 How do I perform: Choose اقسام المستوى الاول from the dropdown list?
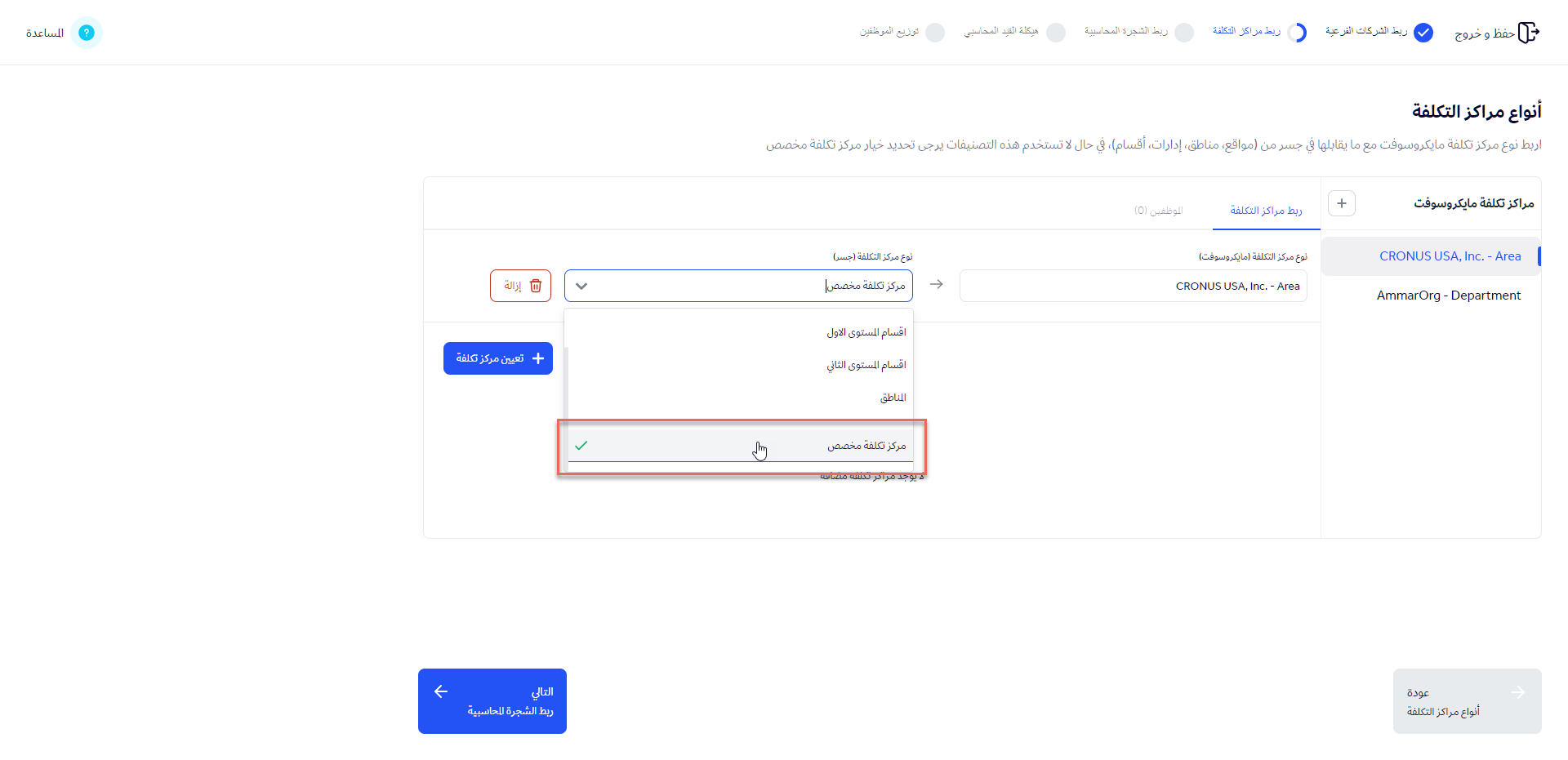tap(866, 332)
